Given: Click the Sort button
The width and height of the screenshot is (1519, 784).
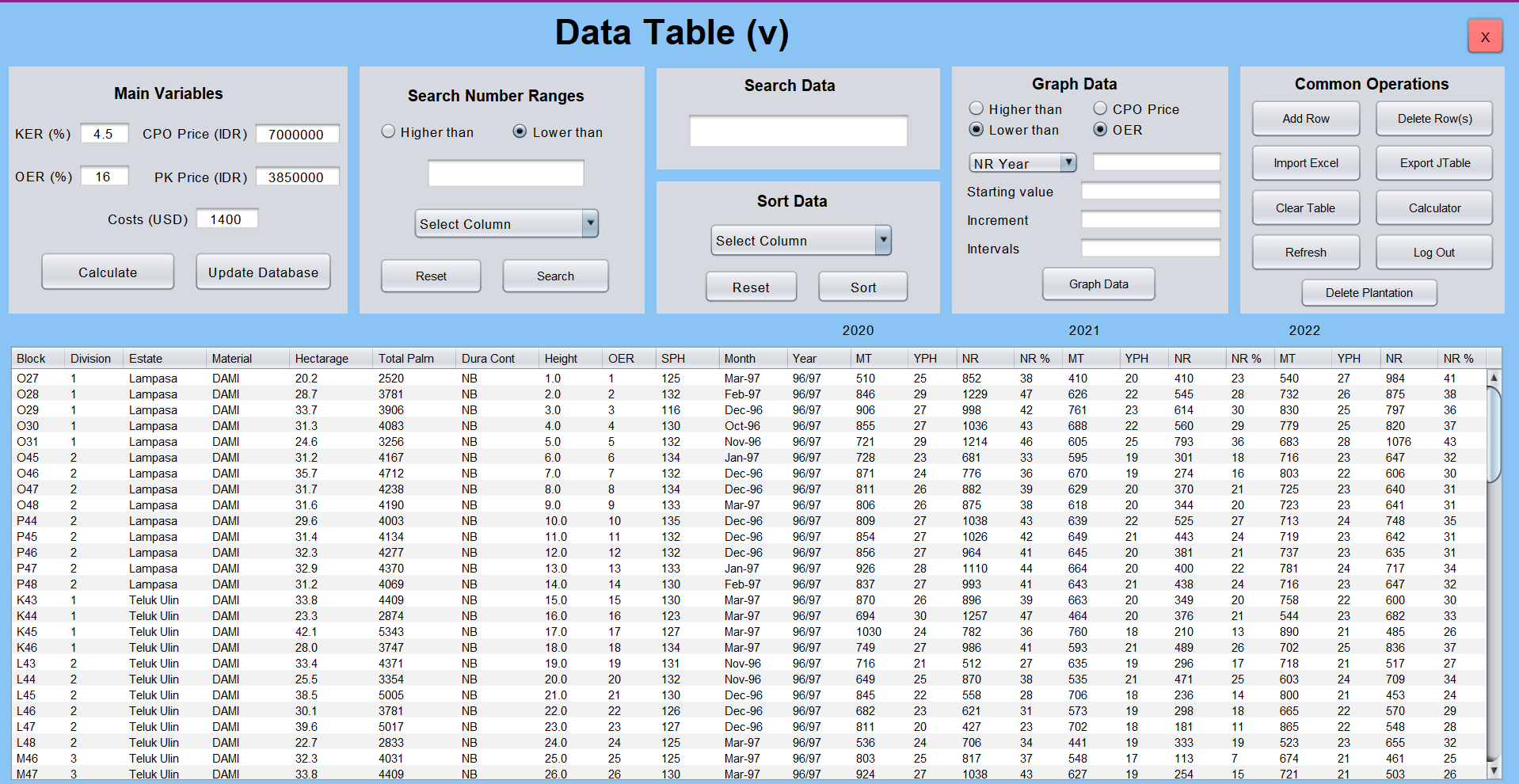Looking at the screenshot, I should click(862, 287).
